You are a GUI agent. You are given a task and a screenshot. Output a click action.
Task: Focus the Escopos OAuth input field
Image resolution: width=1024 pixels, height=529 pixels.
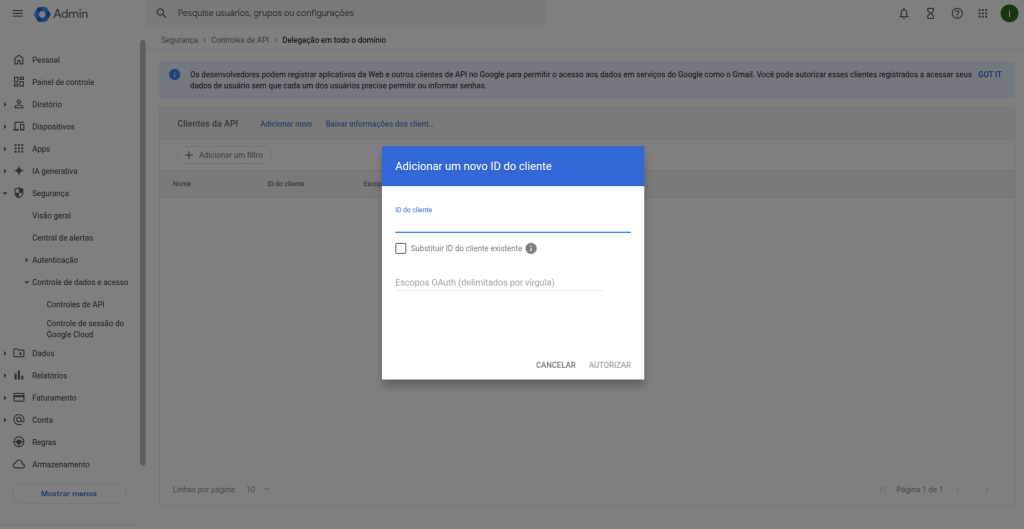click(499, 283)
